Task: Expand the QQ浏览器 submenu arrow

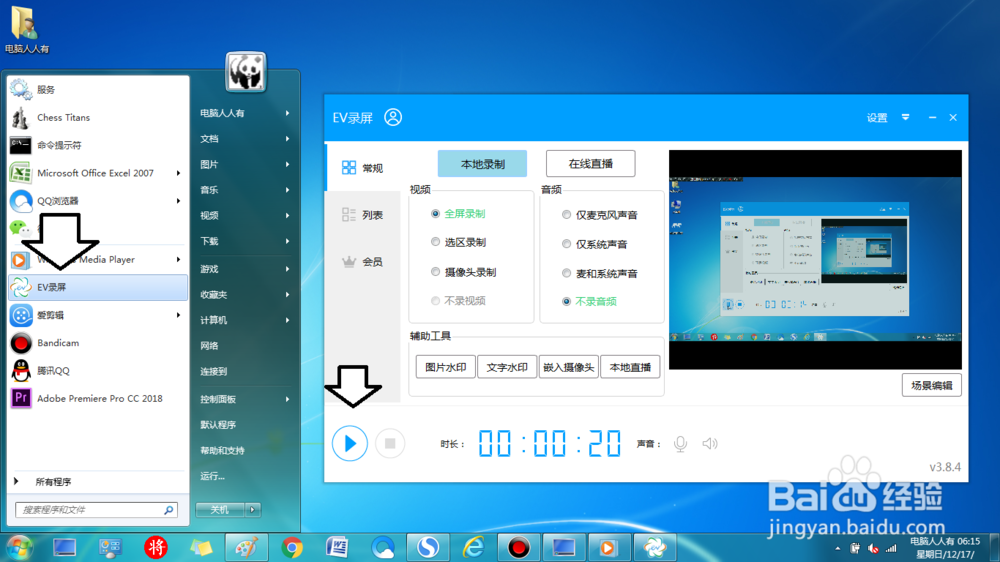Action: [178, 201]
